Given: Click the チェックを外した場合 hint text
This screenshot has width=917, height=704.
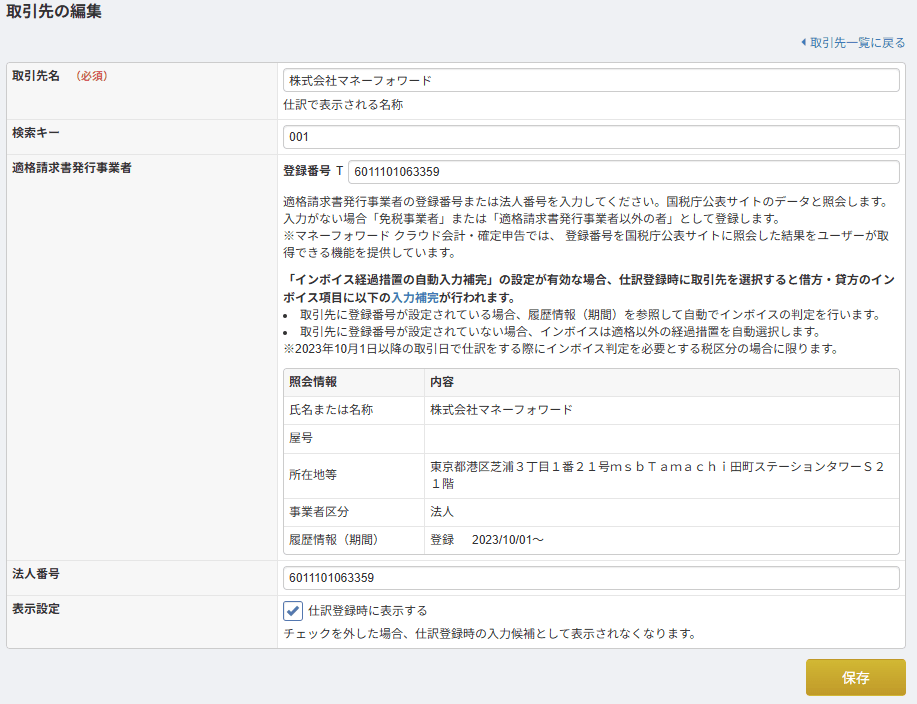Looking at the screenshot, I should point(490,633).
